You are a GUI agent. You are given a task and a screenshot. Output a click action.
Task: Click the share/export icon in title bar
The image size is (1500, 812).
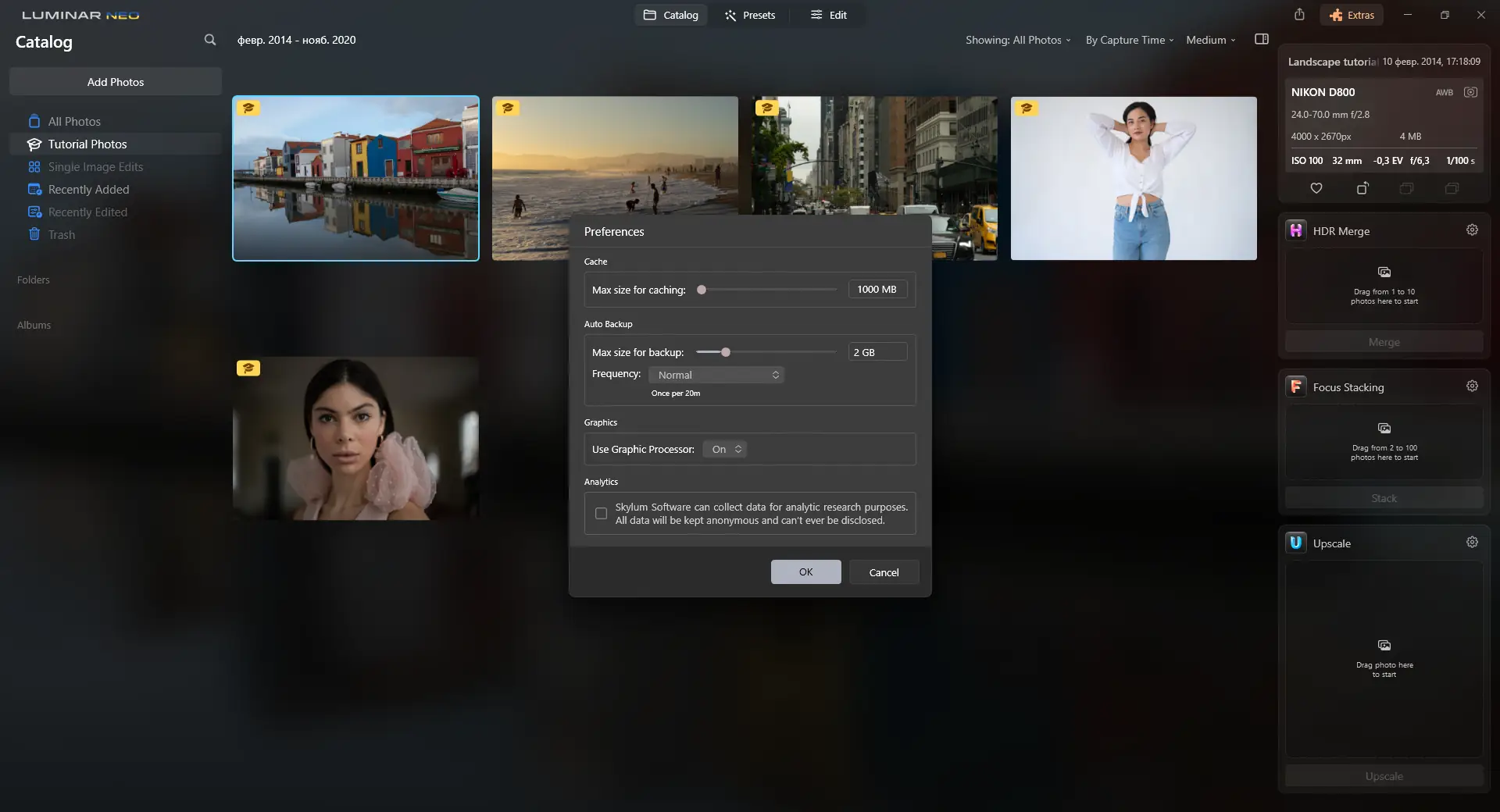[1299, 15]
